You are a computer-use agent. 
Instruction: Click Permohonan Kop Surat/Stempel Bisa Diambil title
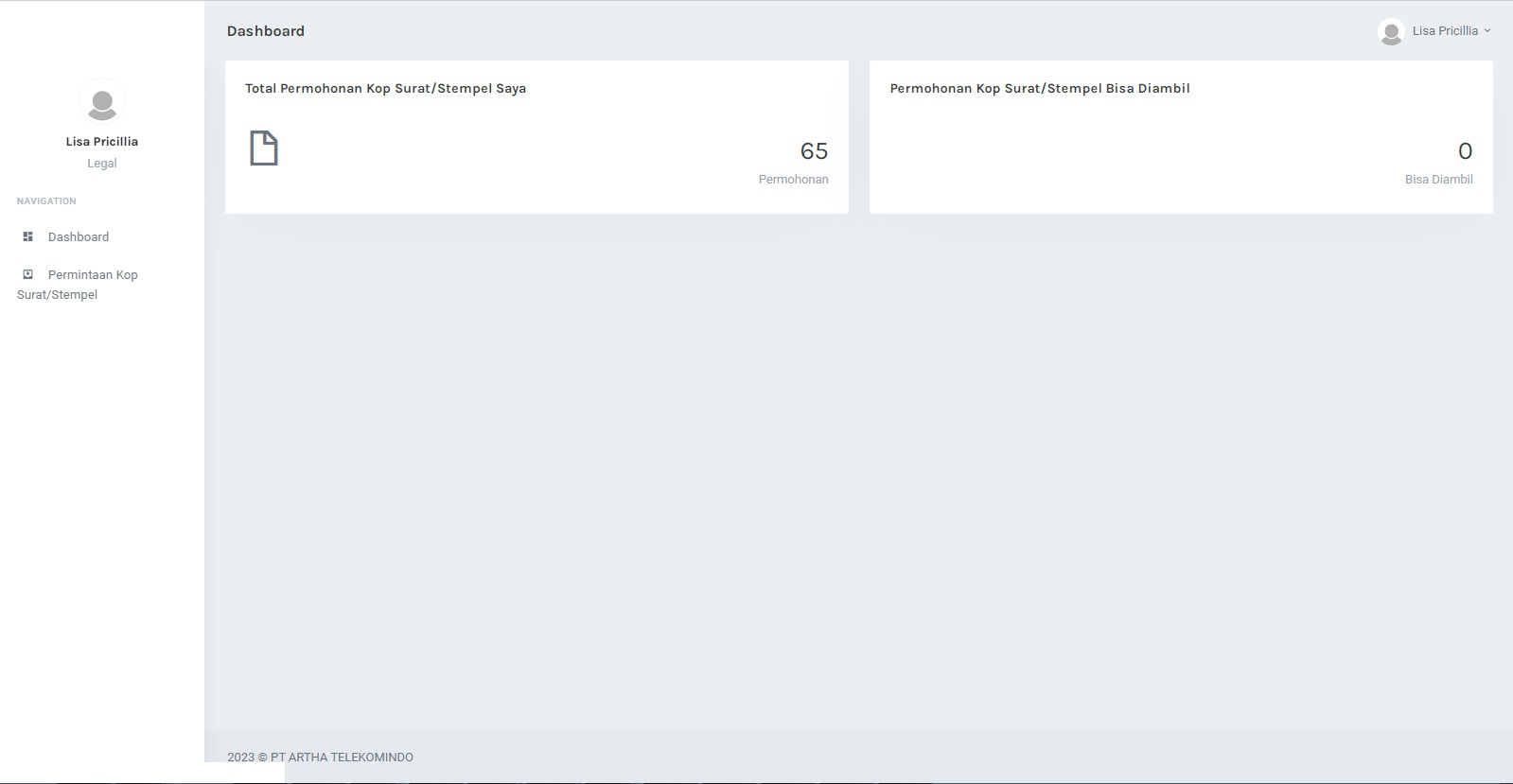click(x=1040, y=89)
